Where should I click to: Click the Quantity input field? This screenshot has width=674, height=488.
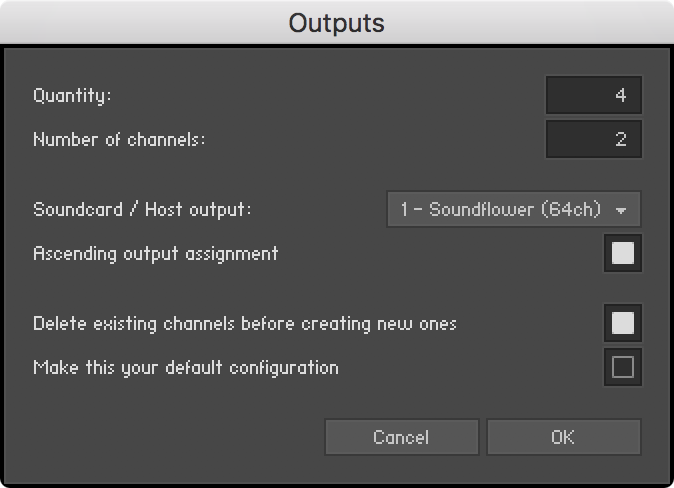[x=594, y=95]
